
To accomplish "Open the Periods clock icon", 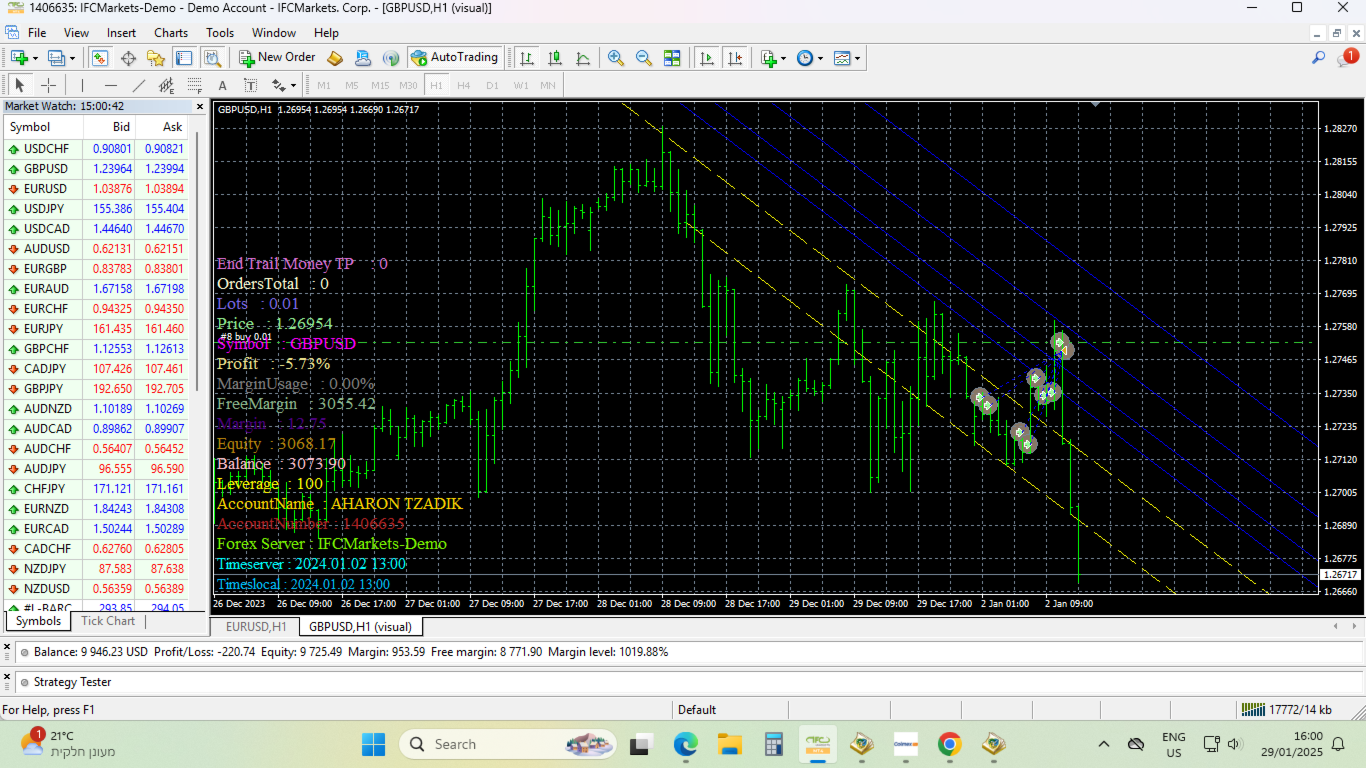I will click(x=805, y=58).
